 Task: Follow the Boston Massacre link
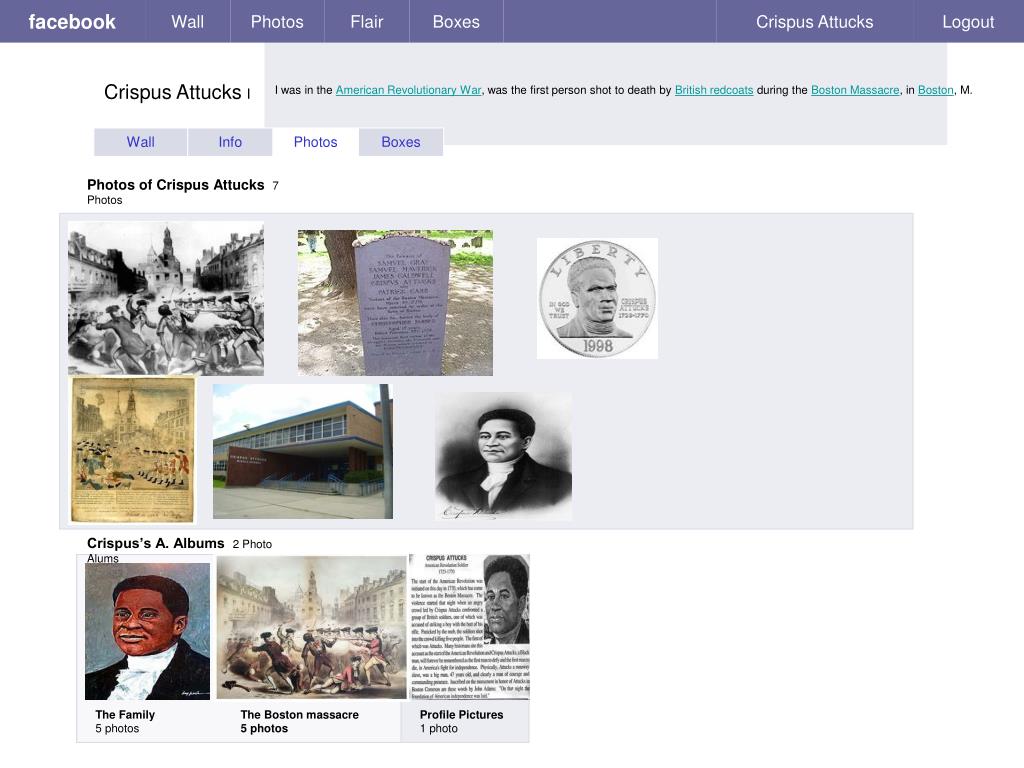click(x=855, y=90)
